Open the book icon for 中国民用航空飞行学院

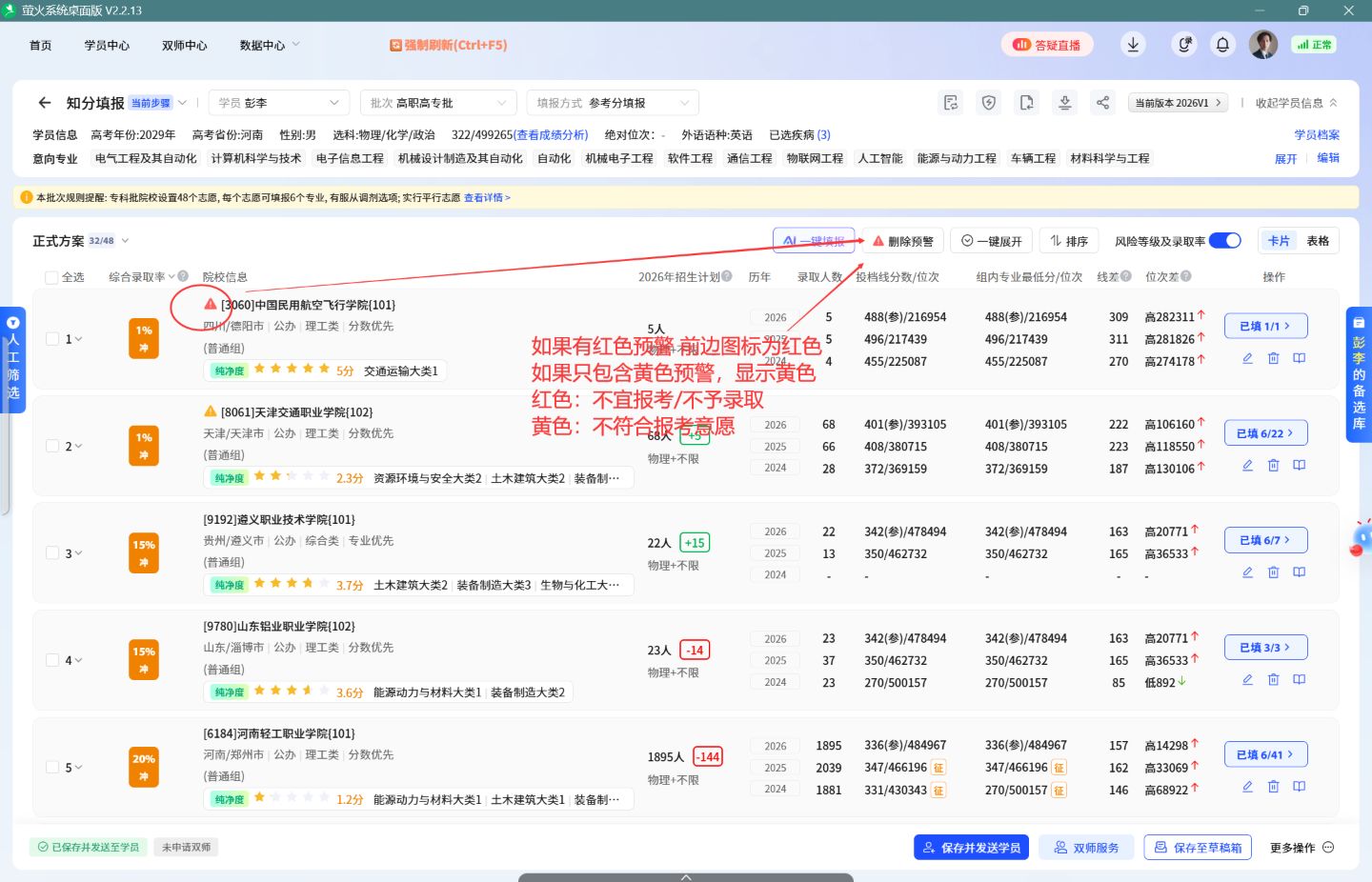[1299, 358]
